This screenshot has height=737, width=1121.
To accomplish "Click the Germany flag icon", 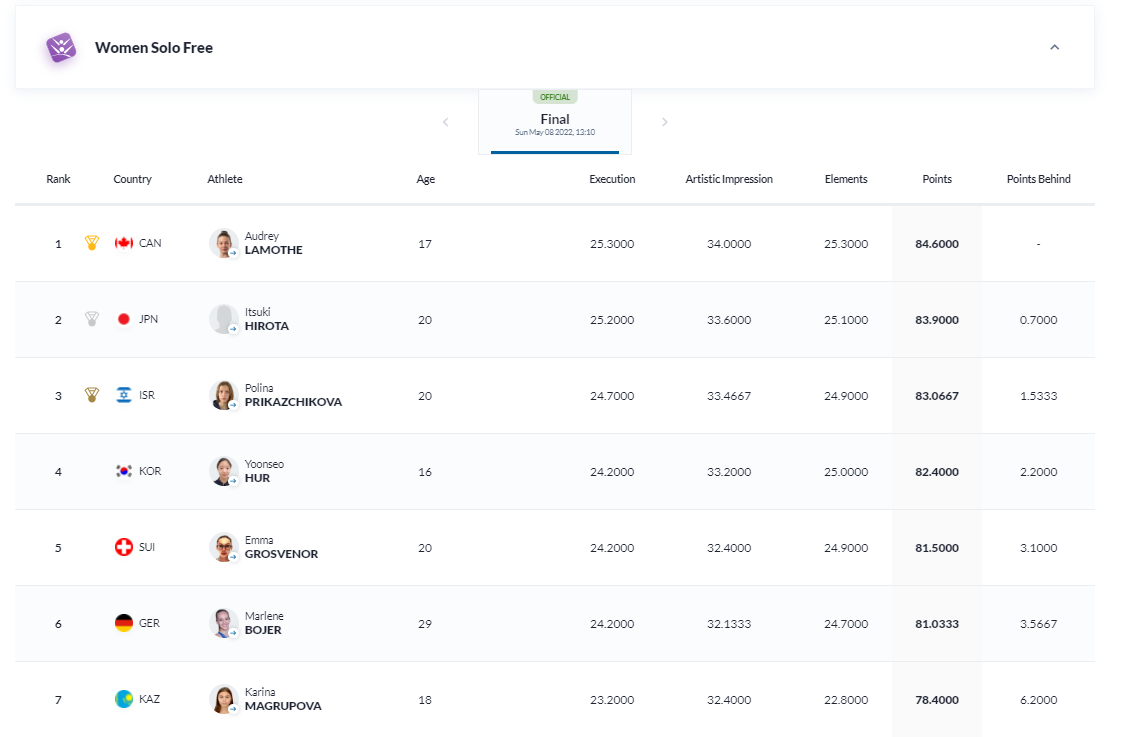I will 124,623.
